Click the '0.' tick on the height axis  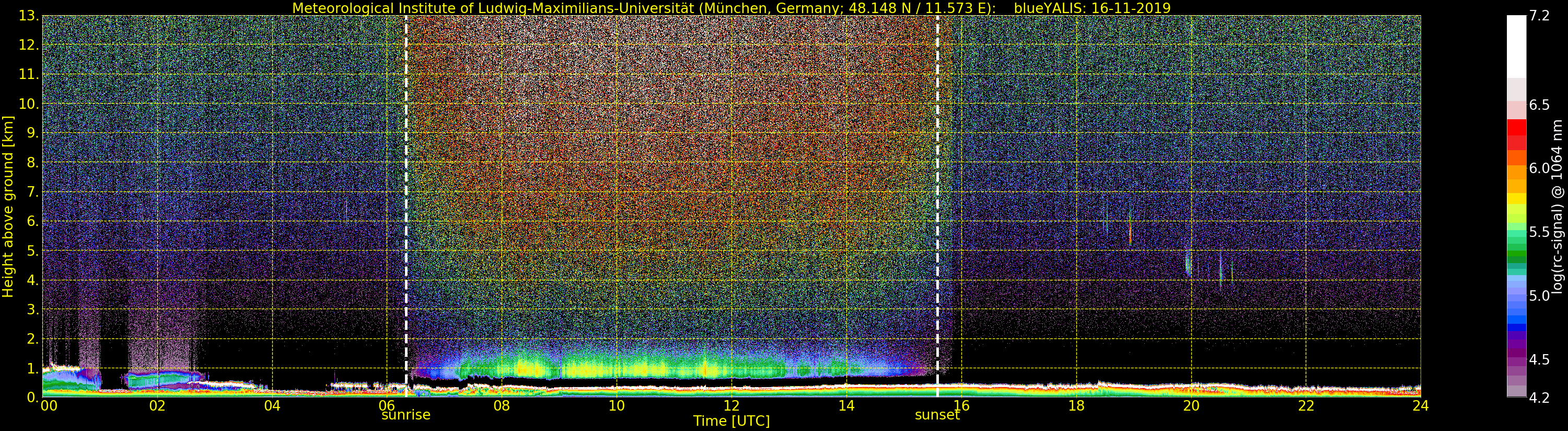(x=32, y=398)
